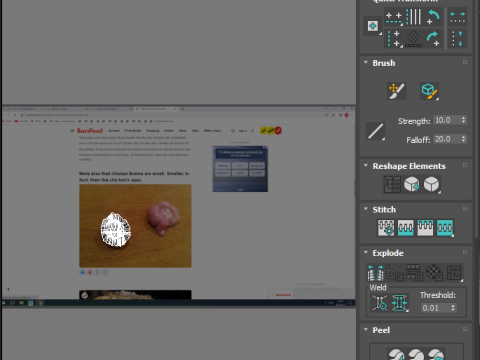Click the weld Threshold value field
The height and width of the screenshot is (360, 480).
click(436, 308)
